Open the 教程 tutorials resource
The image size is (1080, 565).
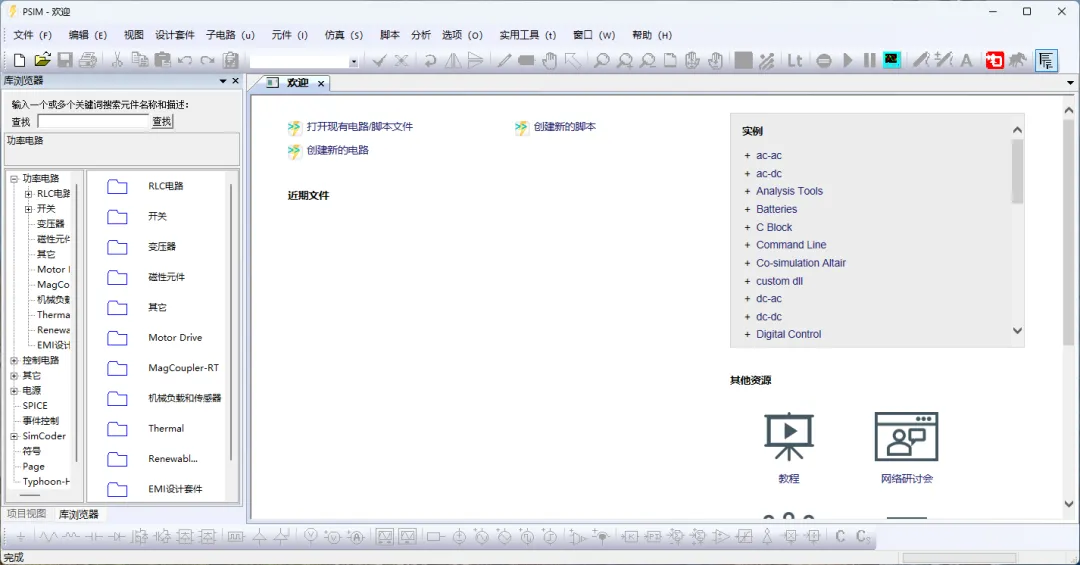(x=789, y=446)
